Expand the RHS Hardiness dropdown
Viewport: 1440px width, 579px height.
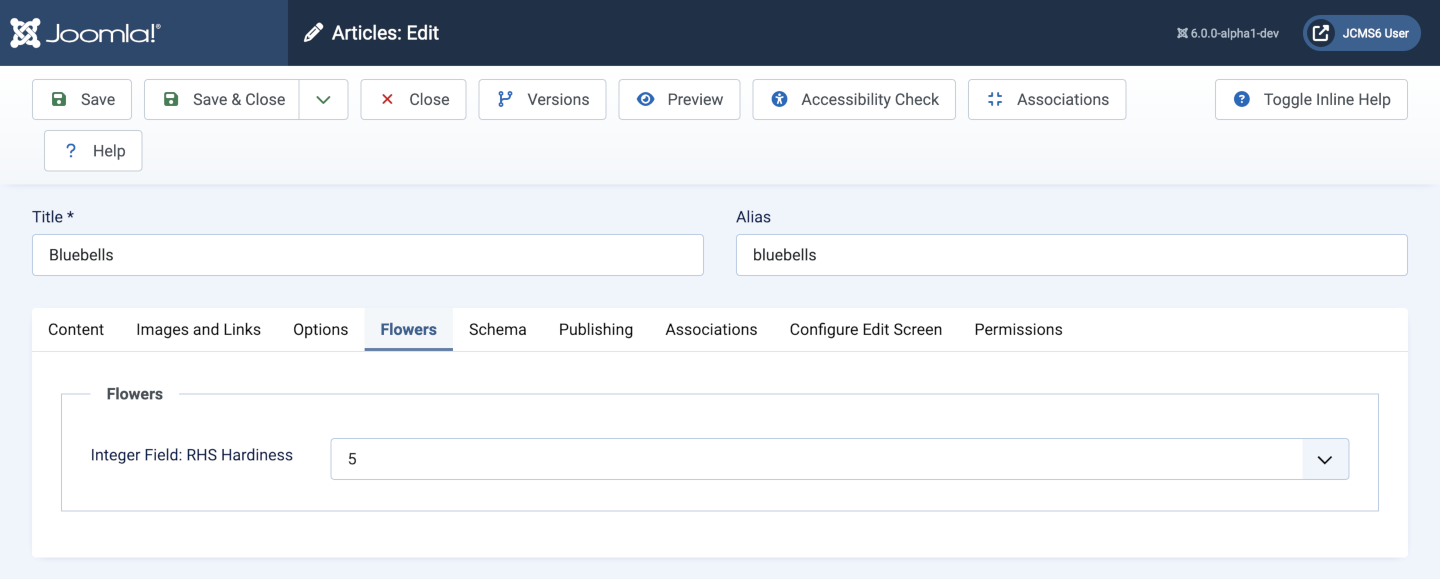1325,459
